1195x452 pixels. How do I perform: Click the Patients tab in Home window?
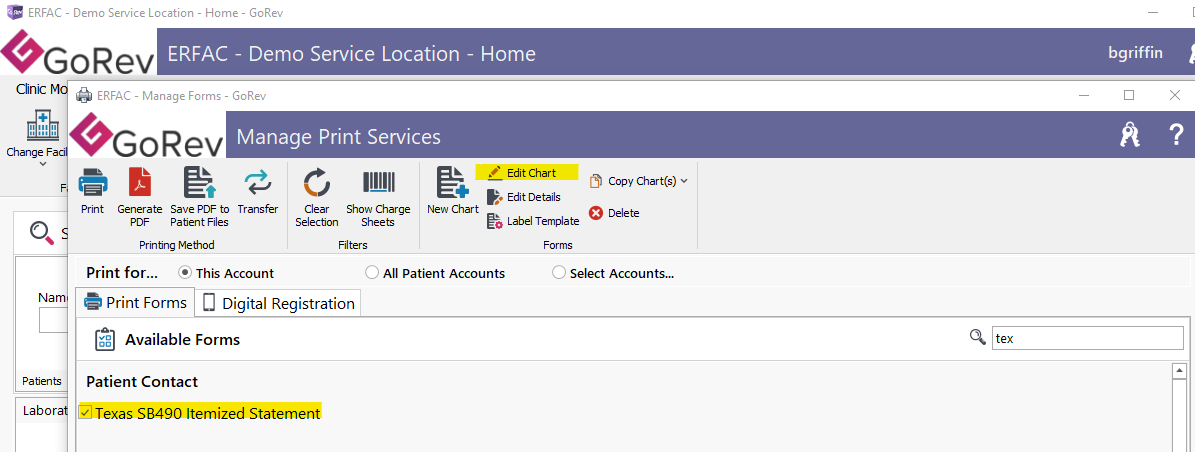pyautogui.click(x=42, y=380)
